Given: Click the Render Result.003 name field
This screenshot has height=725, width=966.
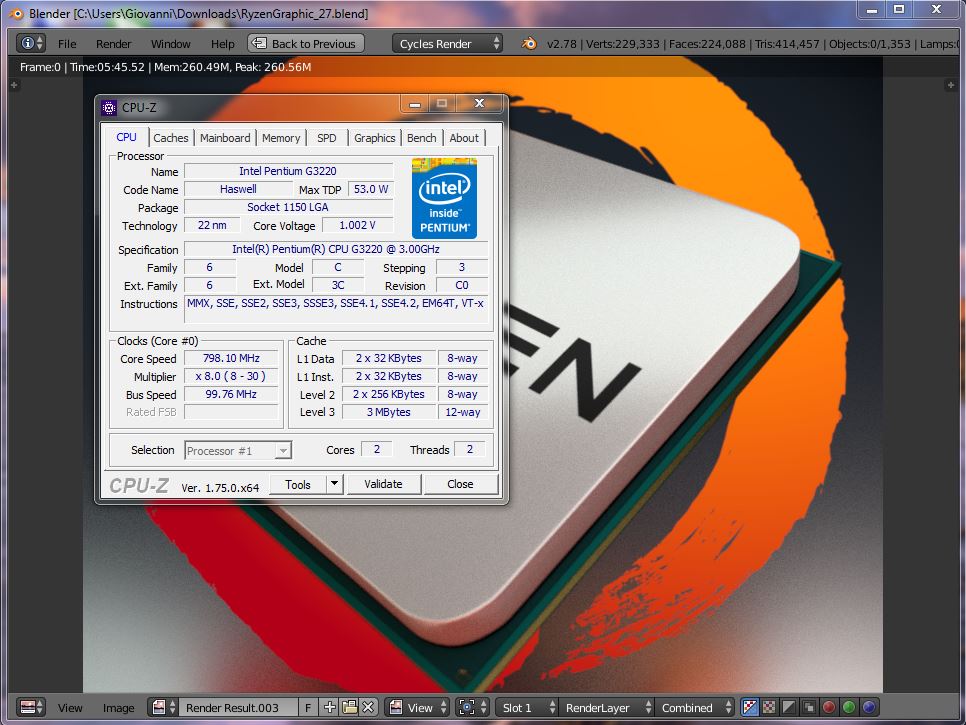Looking at the screenshot, I should (x=238, y=707).
